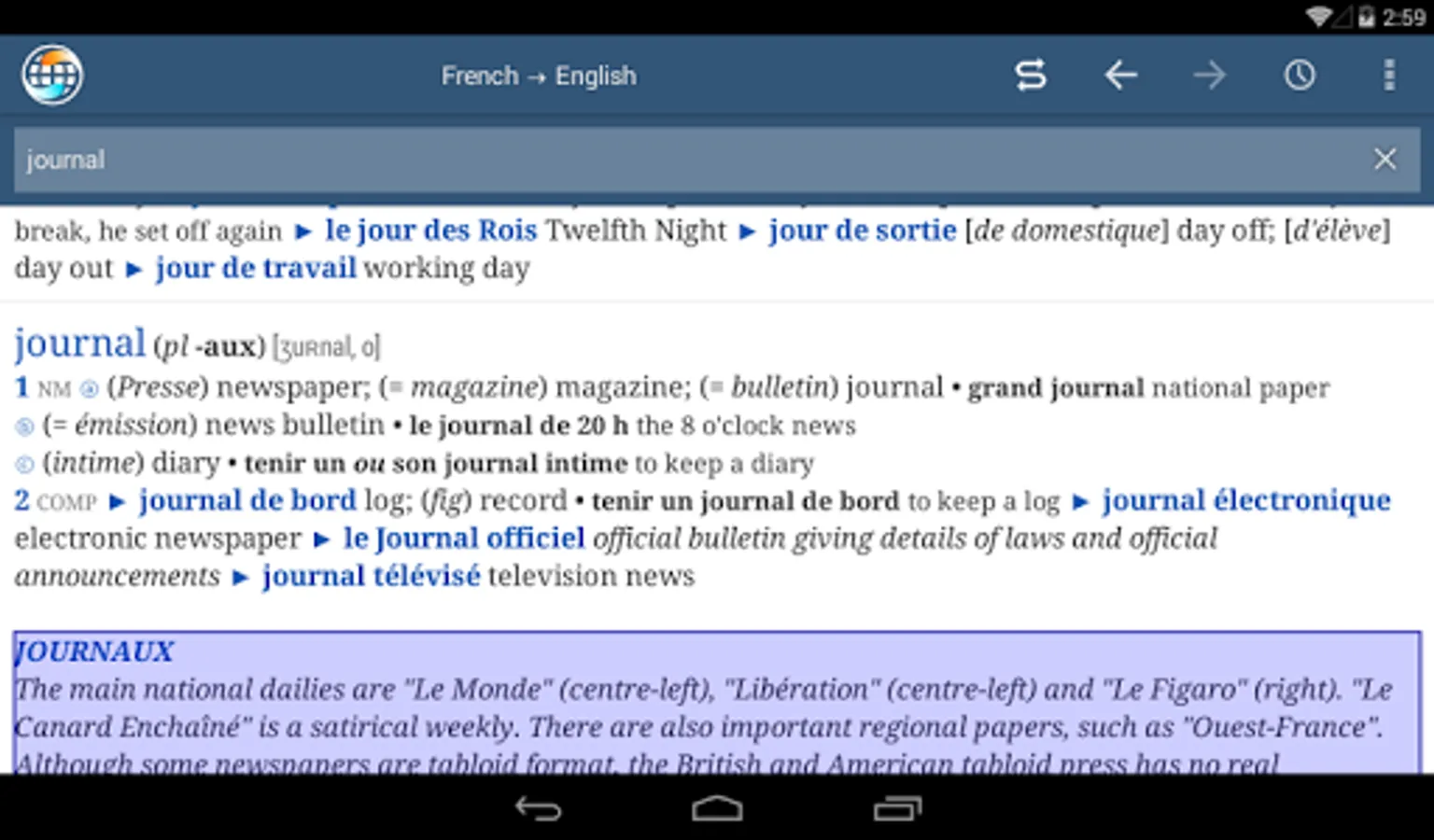Open the "journal électronique" link
The height and width of the screenshot is (840, 1434).
click(1245, 500)
